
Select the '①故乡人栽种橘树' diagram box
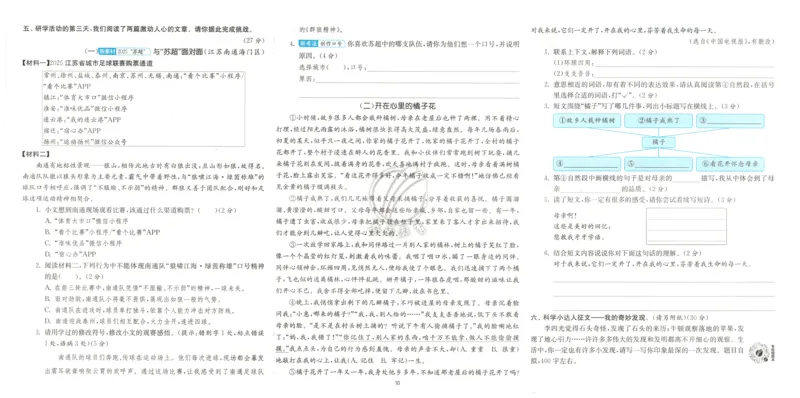coord(587,120)
